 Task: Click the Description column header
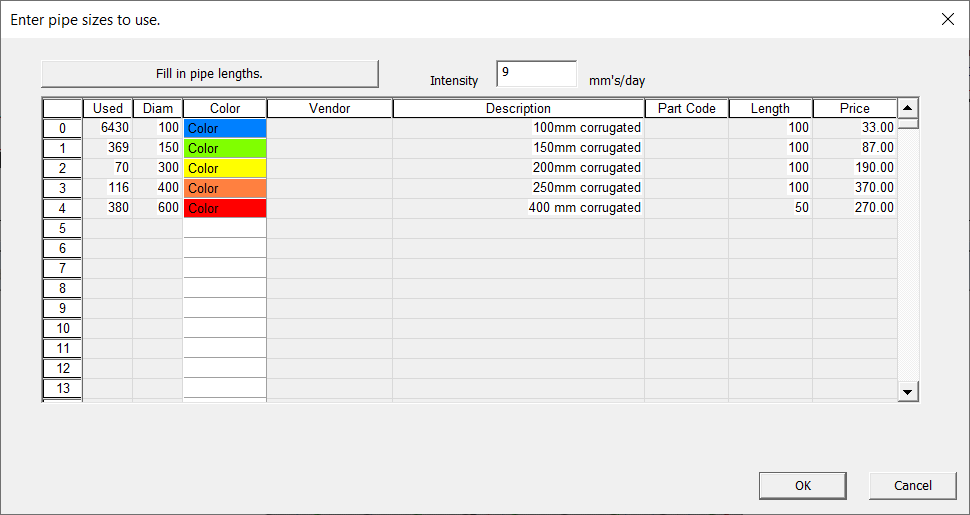click(518, 108)
